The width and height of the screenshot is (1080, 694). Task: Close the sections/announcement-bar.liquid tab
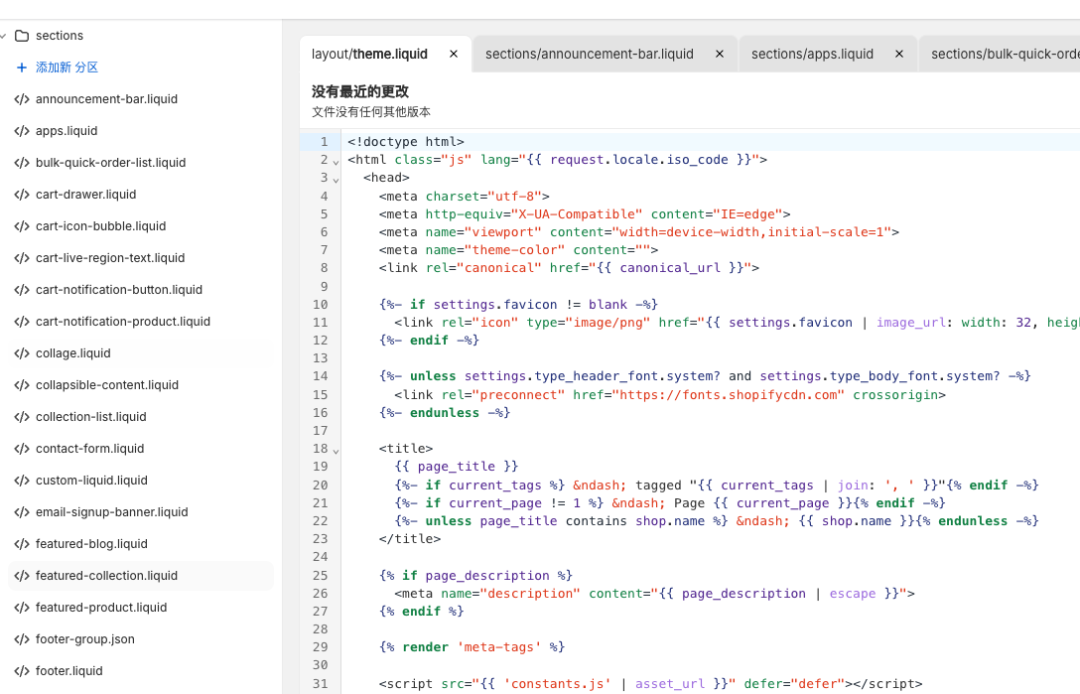point(719,54)
